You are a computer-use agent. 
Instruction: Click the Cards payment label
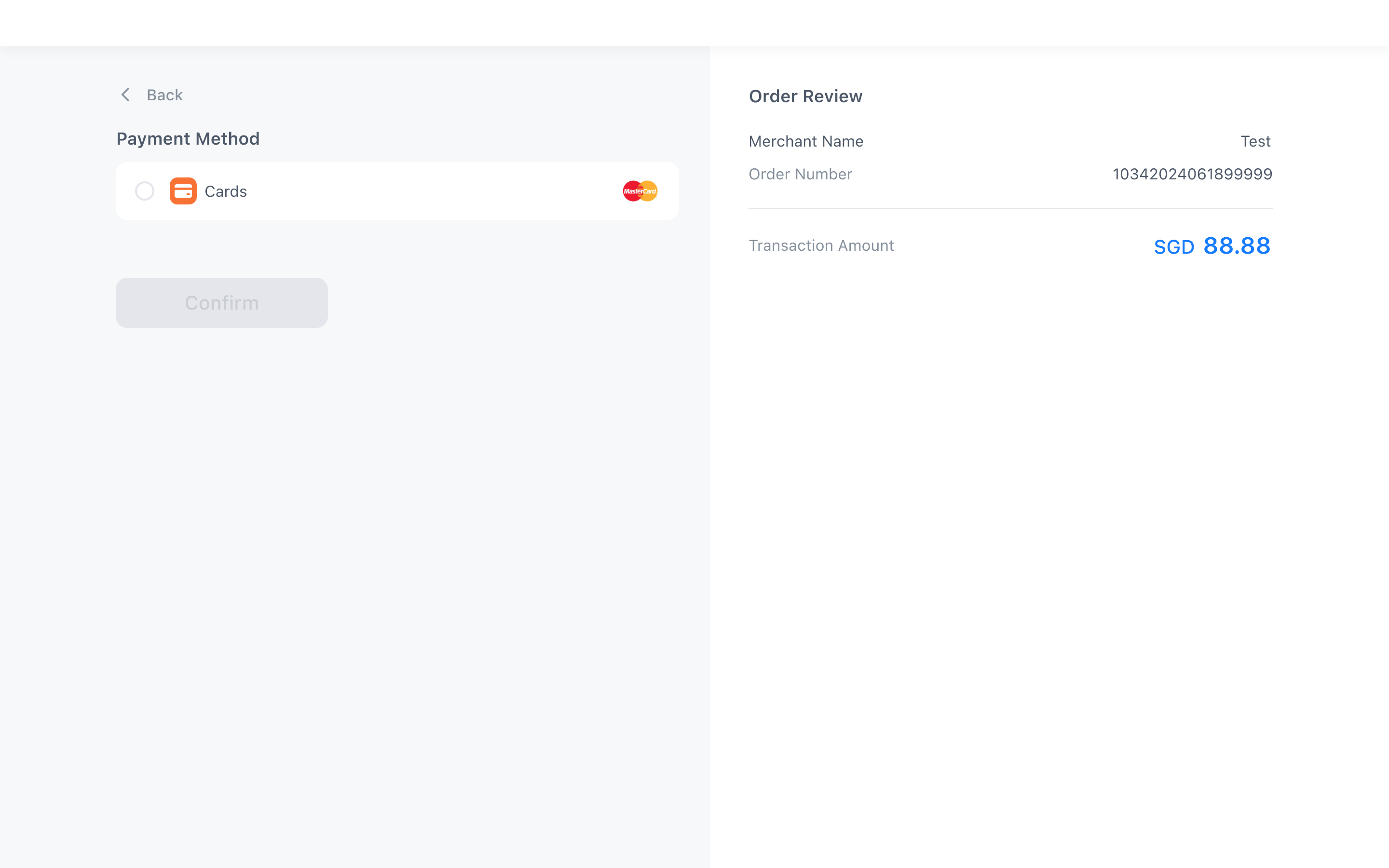(226, 191)
